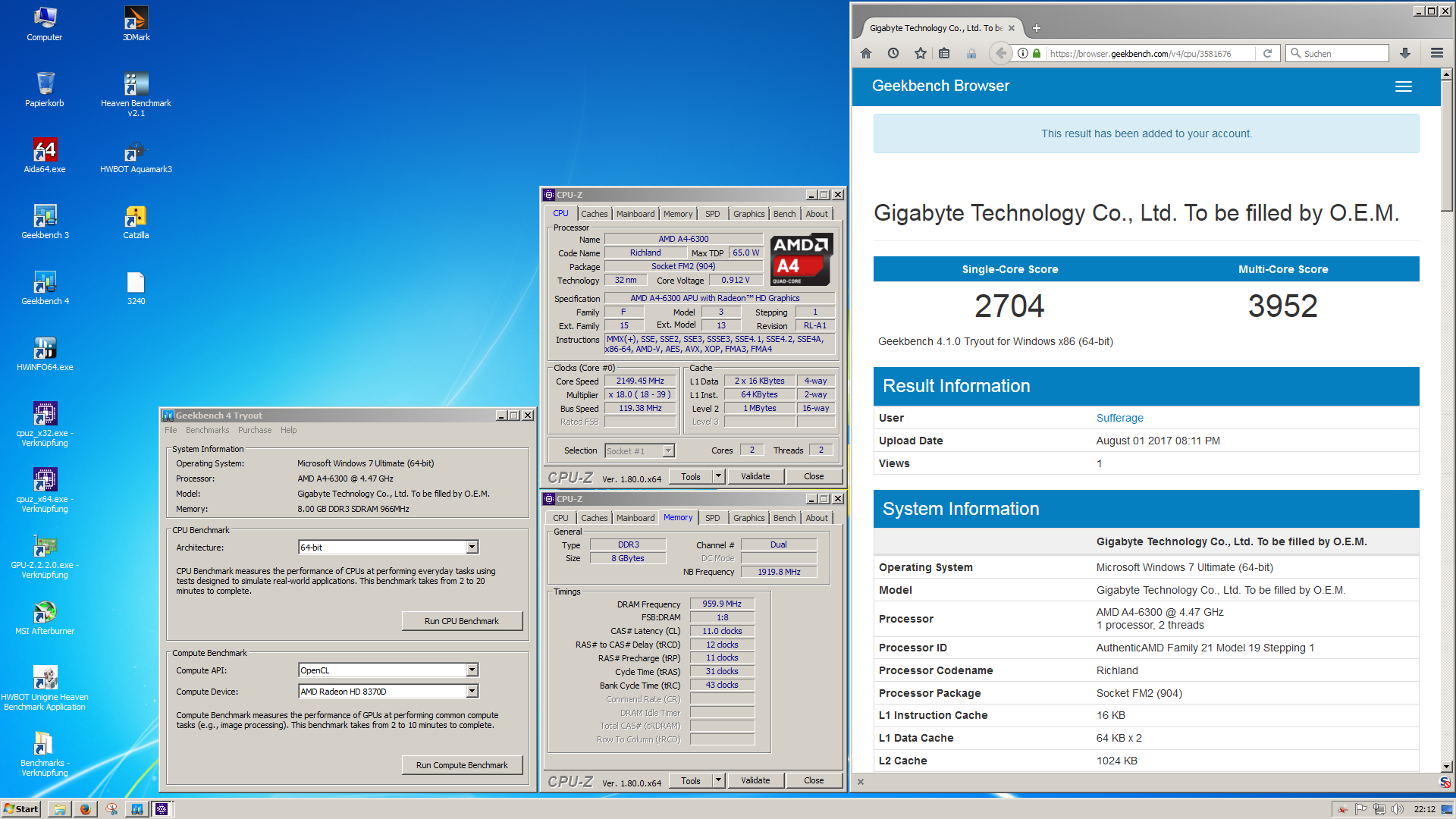1456x819 pixels.
Task: Reload the Geekbench page
Action: 1267,53
